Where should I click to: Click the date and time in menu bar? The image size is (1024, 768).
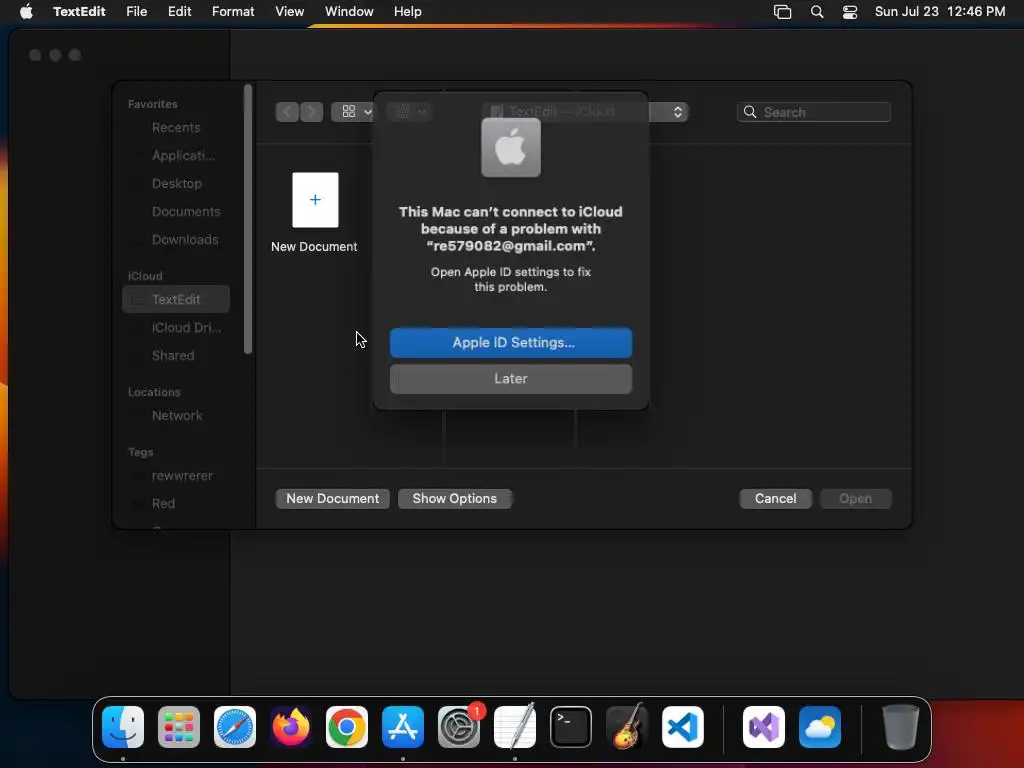[x=940, y=12]
